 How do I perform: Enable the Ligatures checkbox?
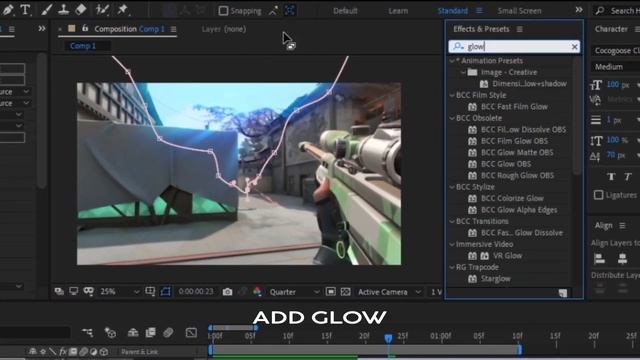[x=598, y=195]
